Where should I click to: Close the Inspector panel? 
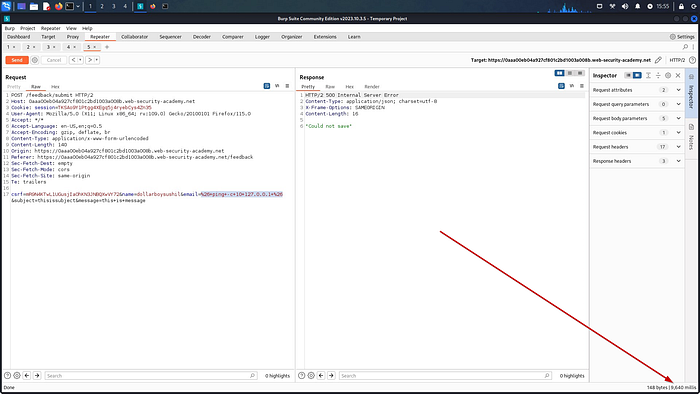678,75
